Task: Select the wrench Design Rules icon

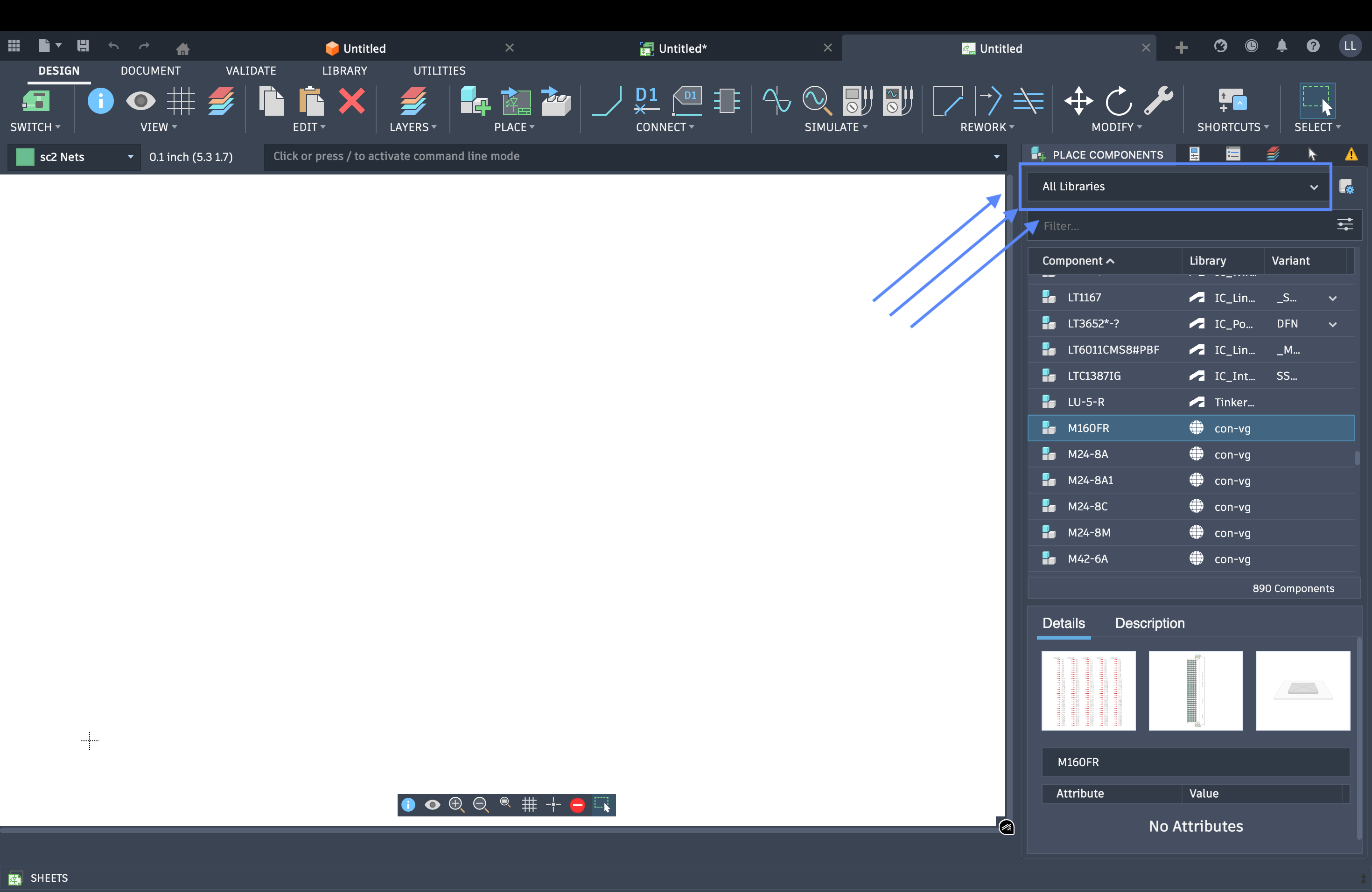Action: (x=1159, y=101)
